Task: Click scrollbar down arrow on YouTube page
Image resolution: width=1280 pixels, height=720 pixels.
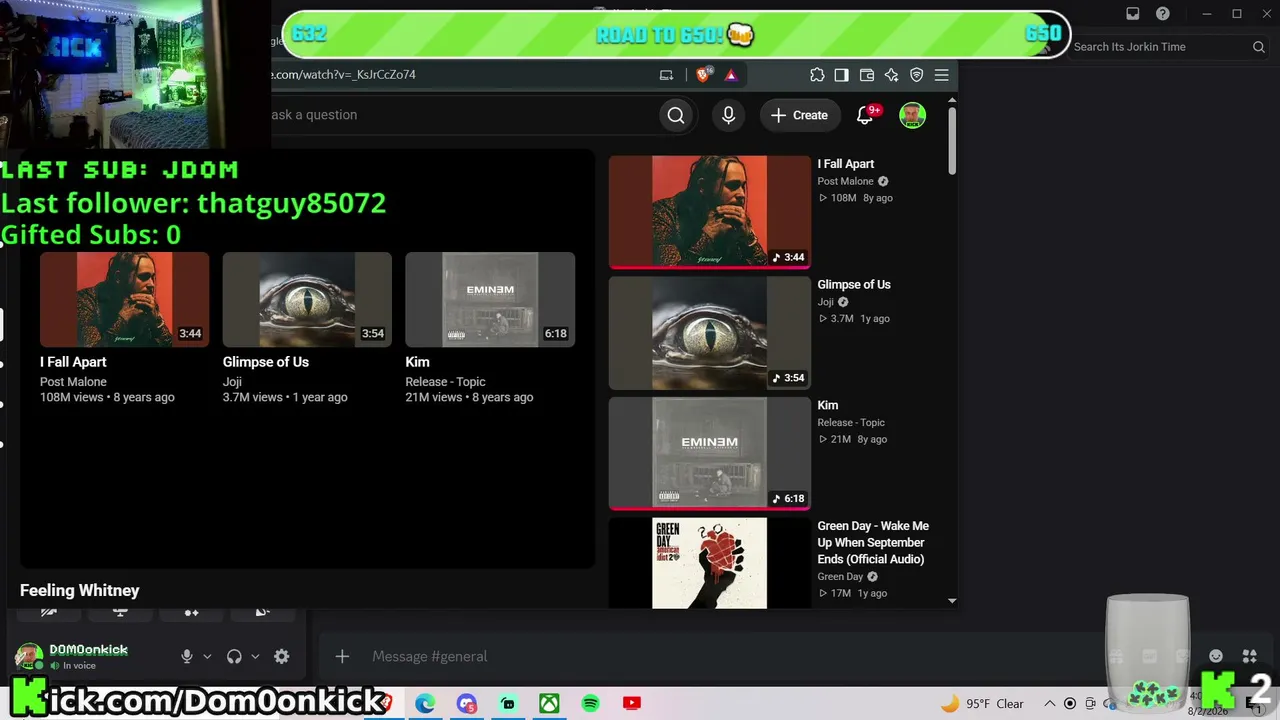Action: [x=952, y=601]
